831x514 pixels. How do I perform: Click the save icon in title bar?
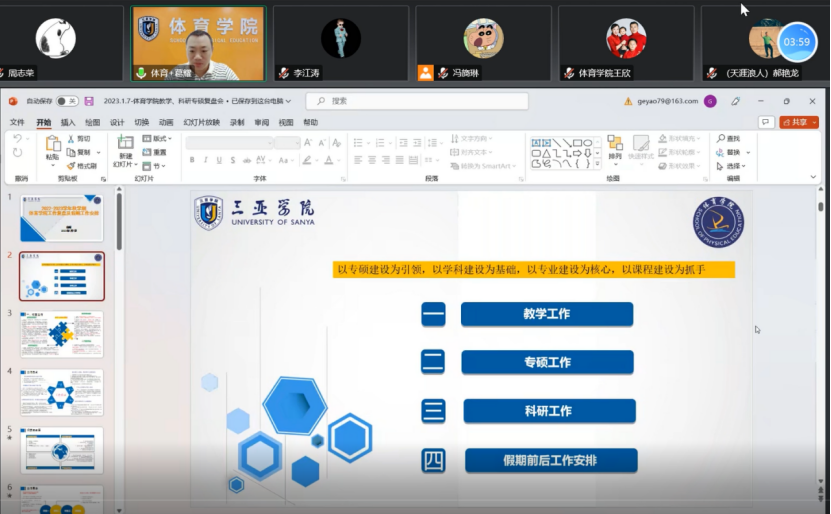[89, 101]
